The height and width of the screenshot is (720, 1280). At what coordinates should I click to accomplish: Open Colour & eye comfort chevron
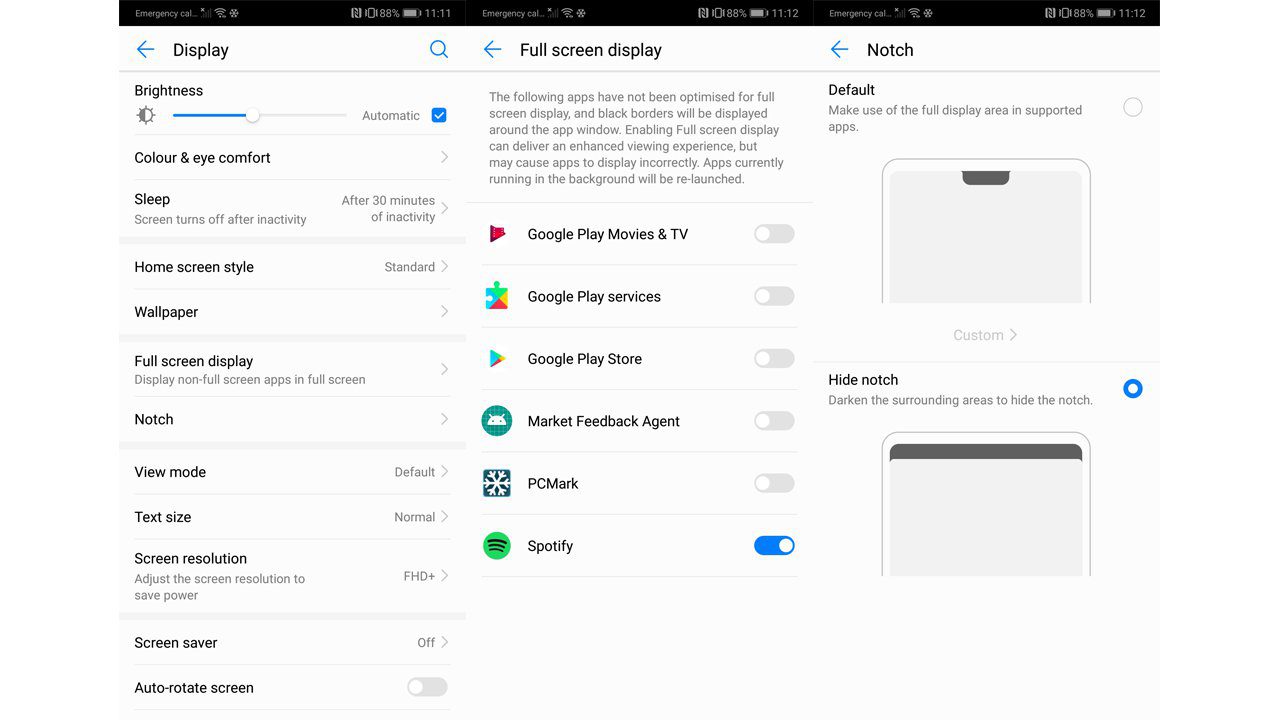coord(445,157)
